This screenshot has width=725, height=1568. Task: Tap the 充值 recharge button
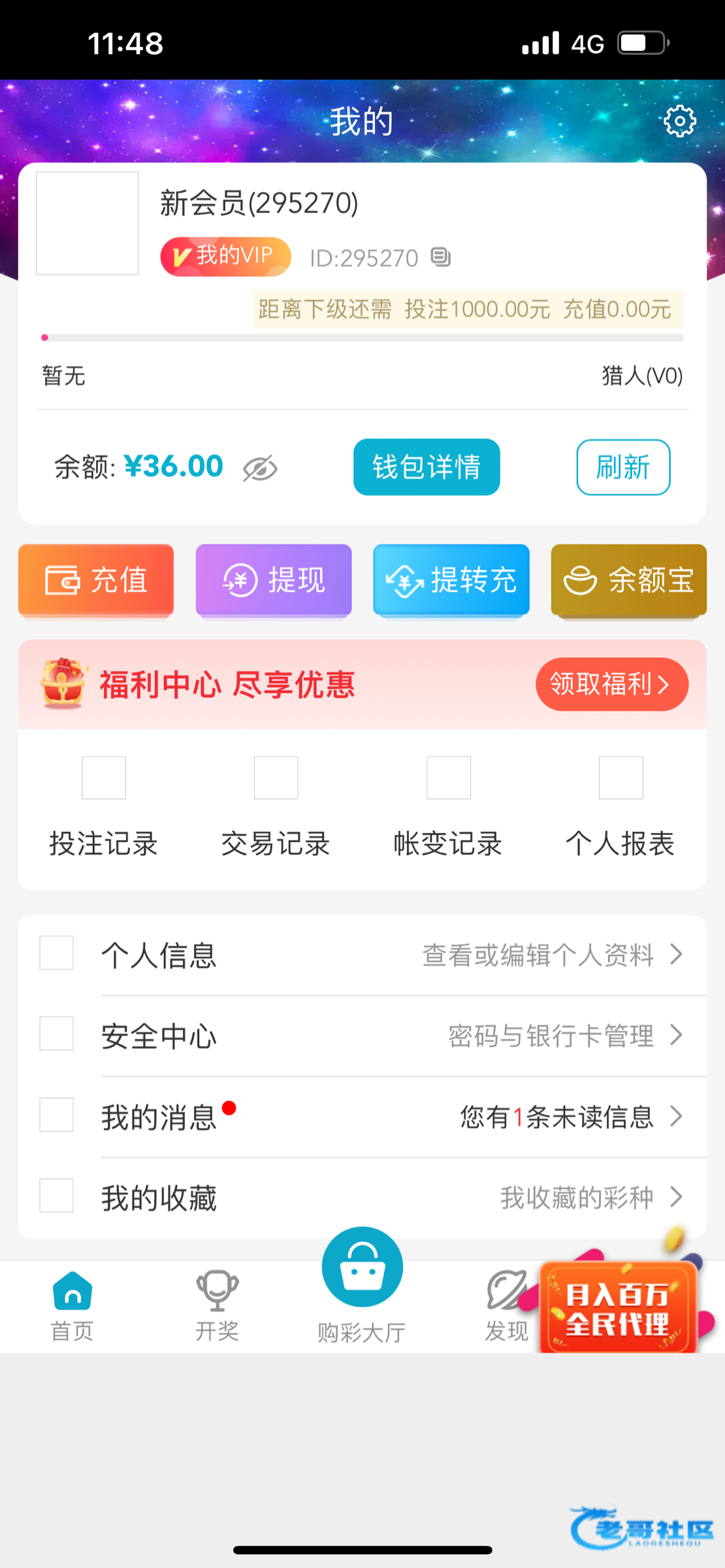coord(96,580)
